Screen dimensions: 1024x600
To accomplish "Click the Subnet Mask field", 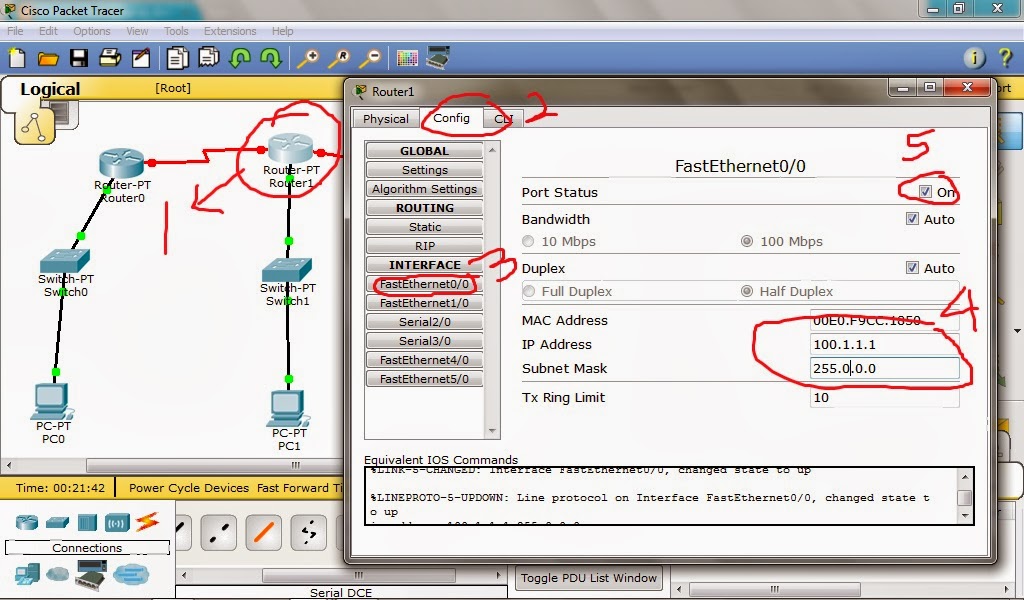I will pos(884,368).
